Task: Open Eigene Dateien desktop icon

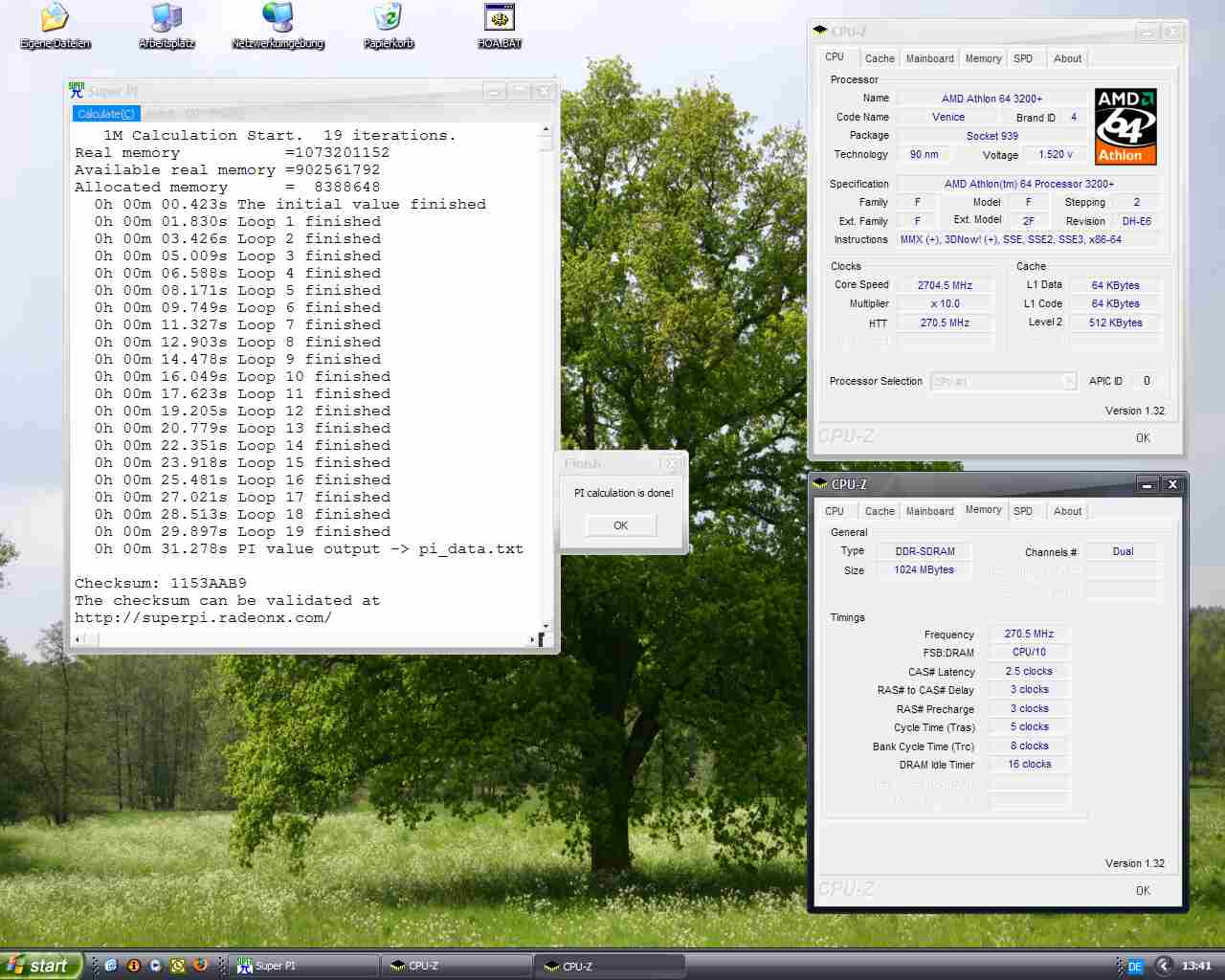Action: pos(55,26)
